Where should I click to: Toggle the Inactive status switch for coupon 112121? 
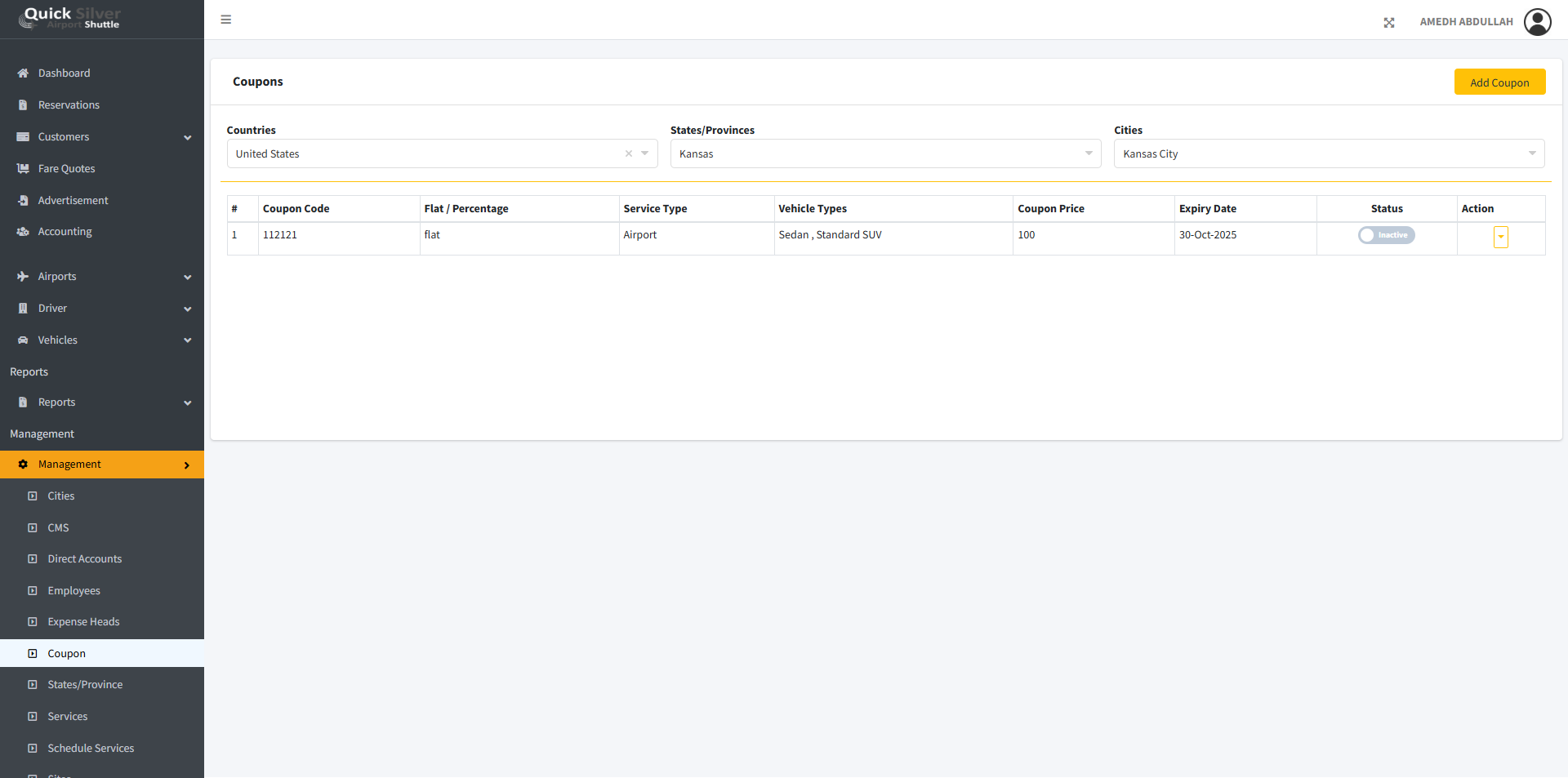pos(1386,235)
